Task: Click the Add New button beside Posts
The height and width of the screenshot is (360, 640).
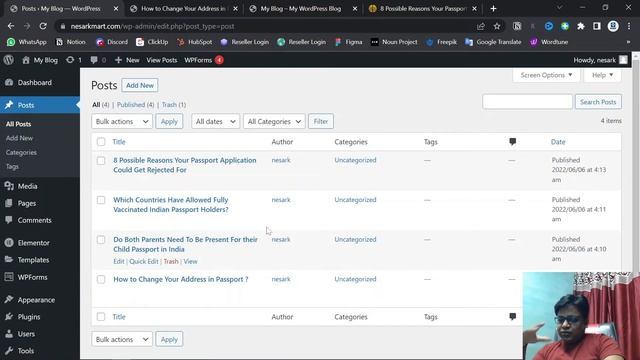Action: click(140, 85)
